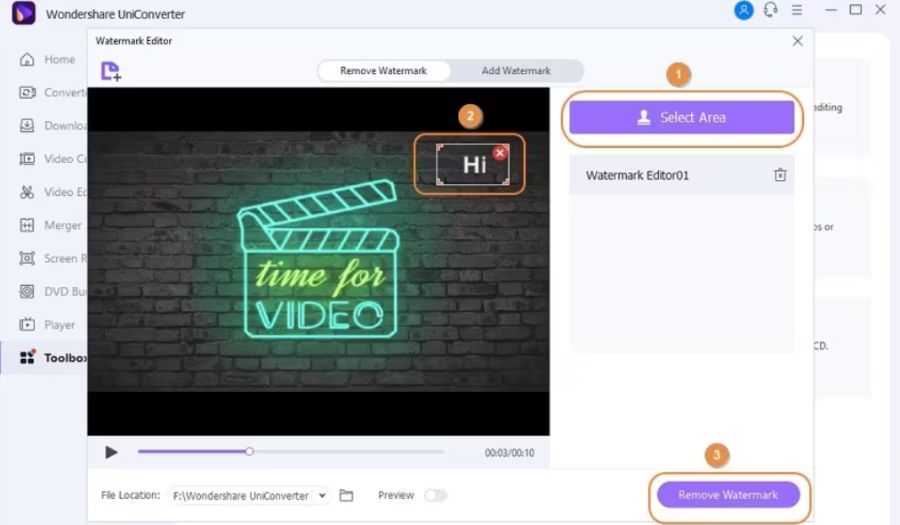This screenshot has height=525, width=900.
Task: Maximize the UniConverter window
Action: tap(855, 10)
